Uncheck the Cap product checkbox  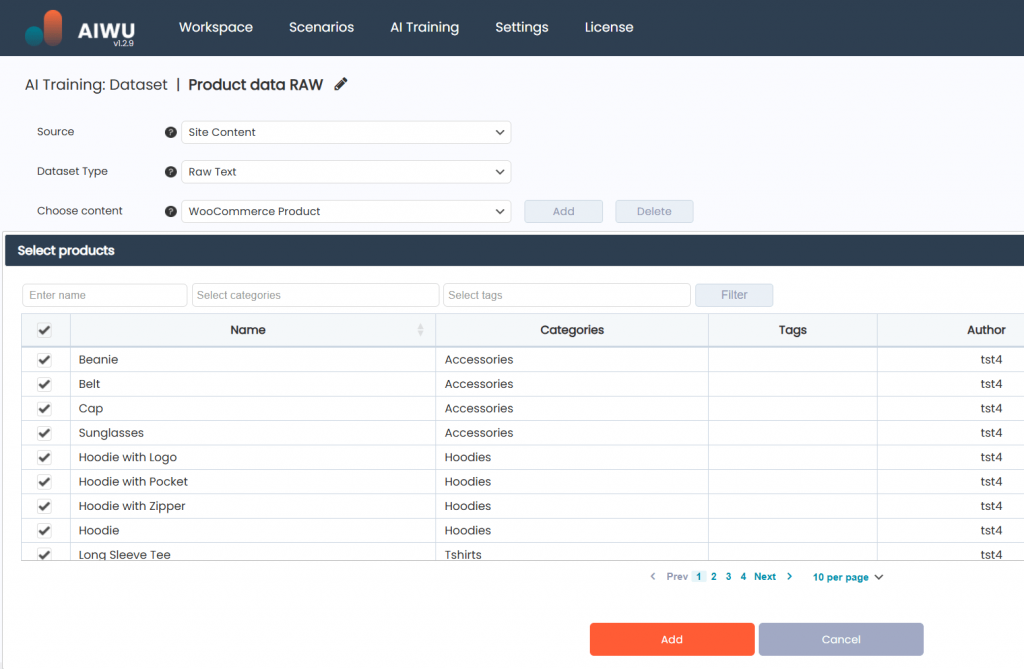(44, 409)
